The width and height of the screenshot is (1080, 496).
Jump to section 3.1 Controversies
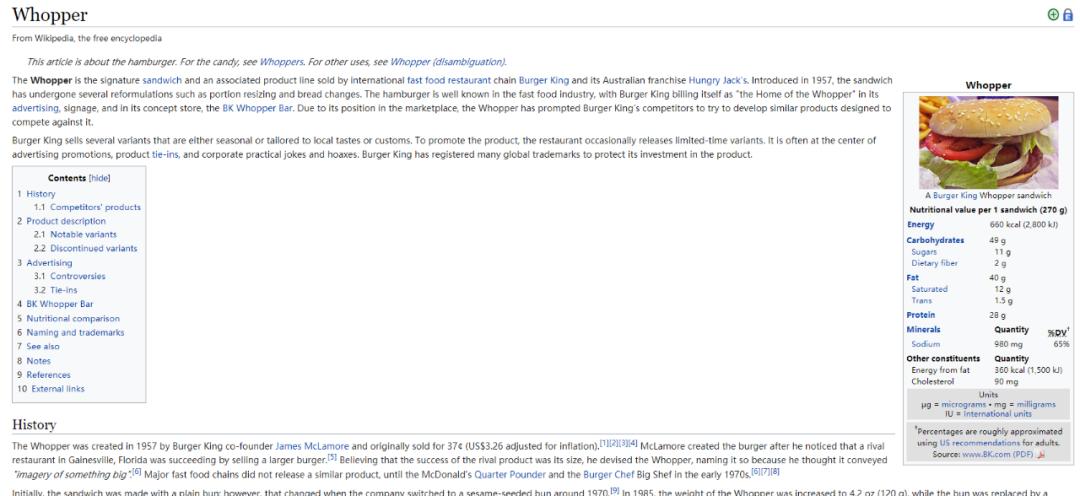pyautogui.click(x=78, y=276)
